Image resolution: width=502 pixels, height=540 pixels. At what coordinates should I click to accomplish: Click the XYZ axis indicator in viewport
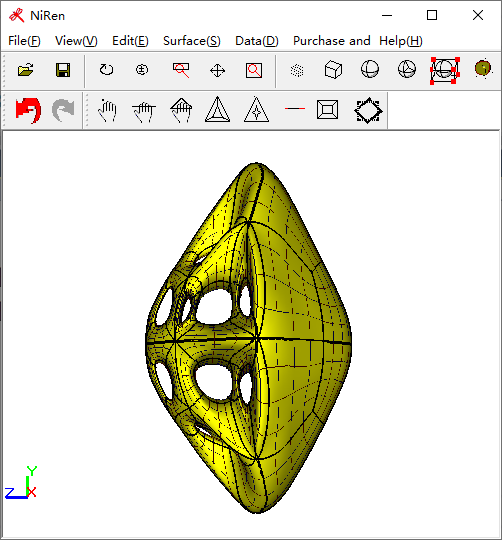21,482
